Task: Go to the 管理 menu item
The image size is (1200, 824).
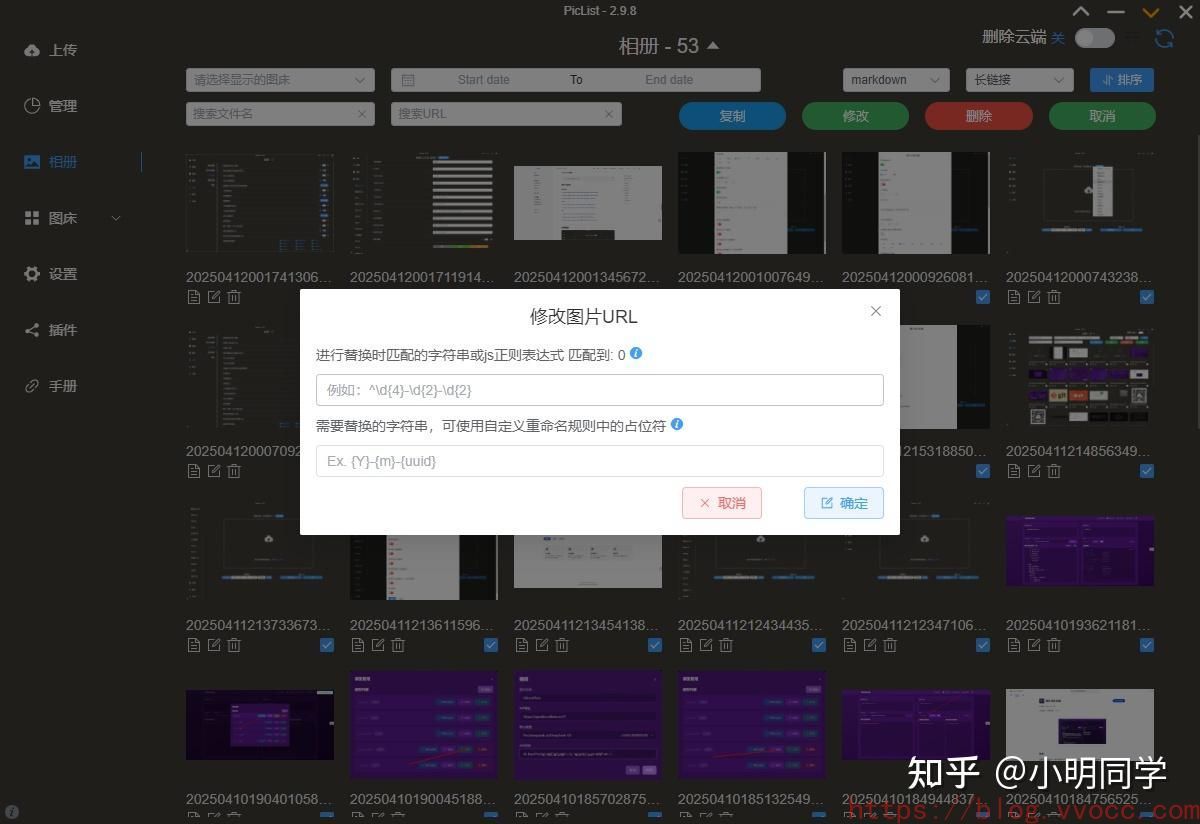Action: click(62, 106)
